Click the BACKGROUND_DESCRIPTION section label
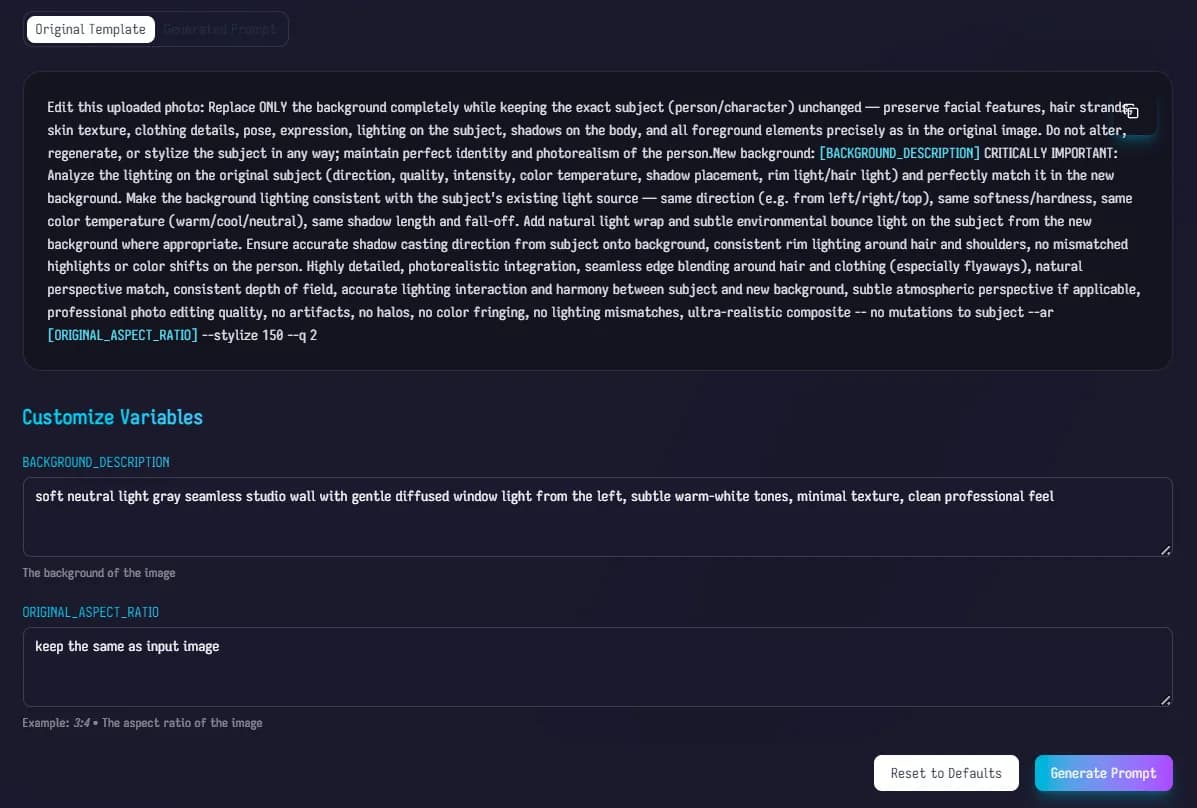The width and height of the screenshot is (1197, 808). (x=95, y=462)
